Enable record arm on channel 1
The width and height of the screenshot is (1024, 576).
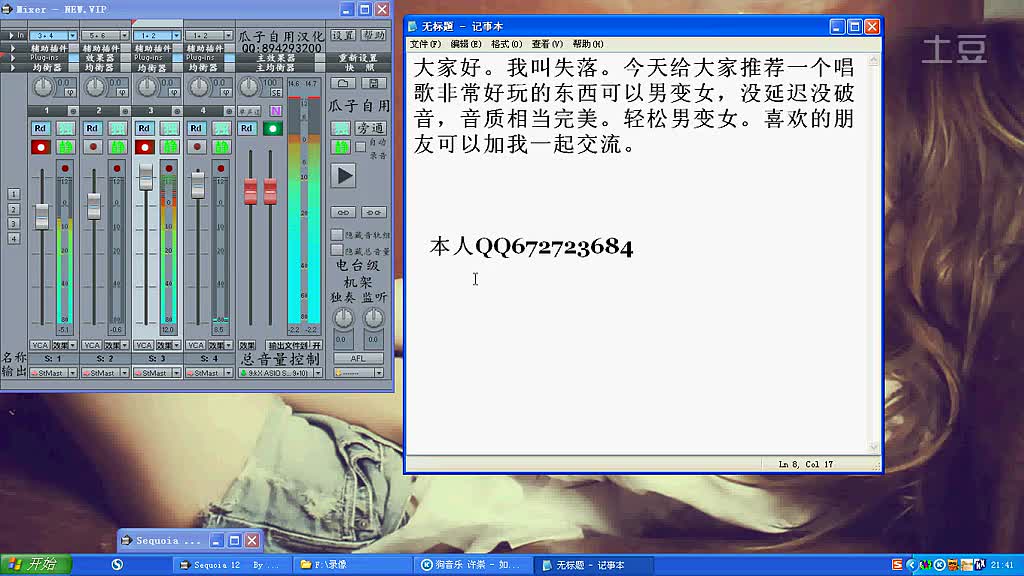coord(40,146)
